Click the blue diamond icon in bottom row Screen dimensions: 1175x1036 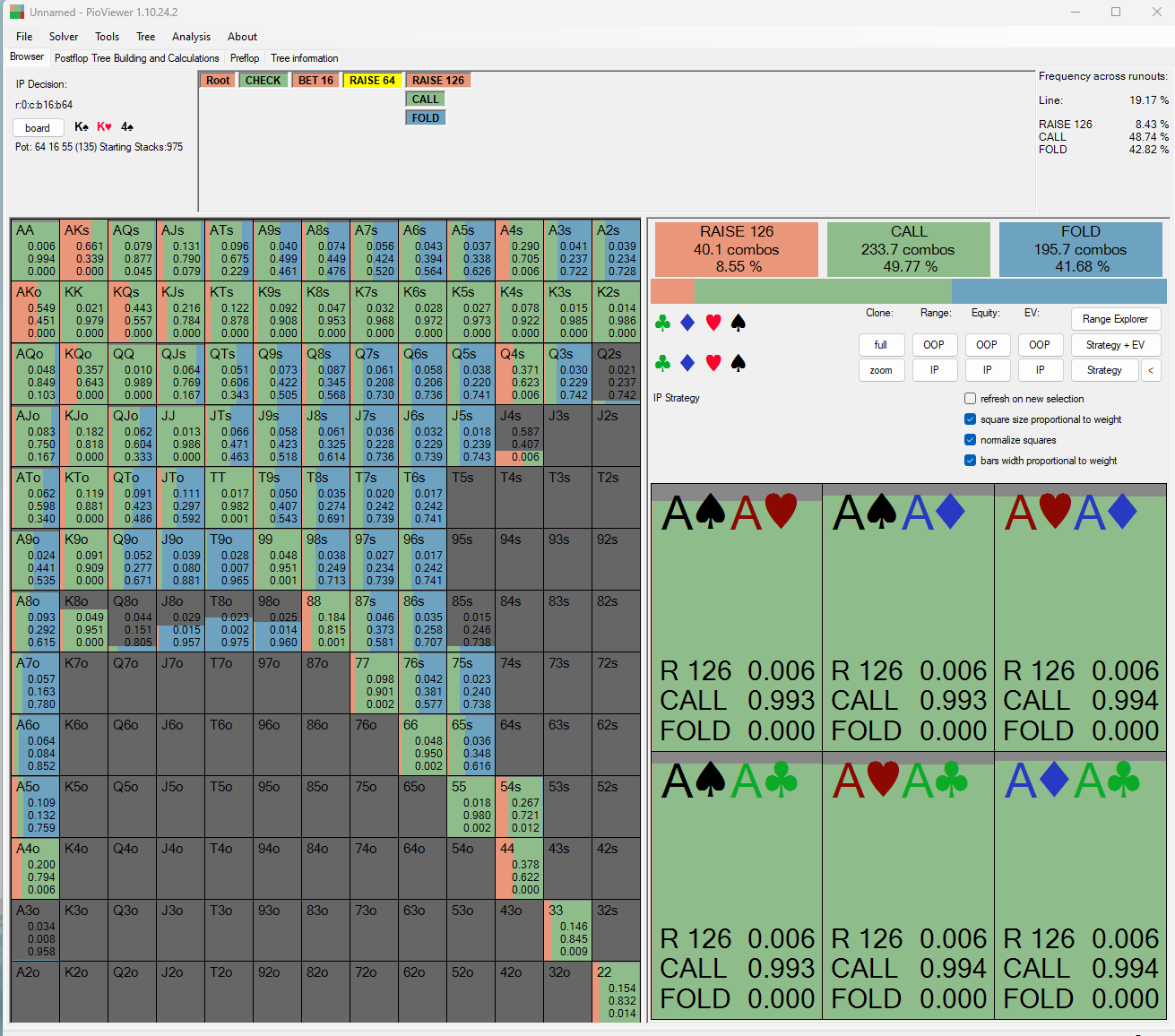pos(687,363)
